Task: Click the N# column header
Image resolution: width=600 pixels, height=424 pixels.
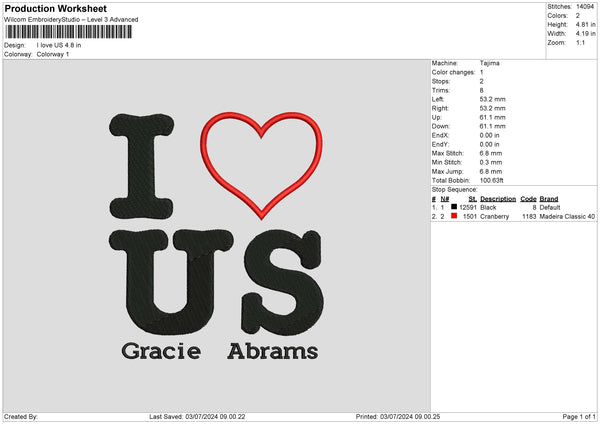Action: tap(445, 199)
